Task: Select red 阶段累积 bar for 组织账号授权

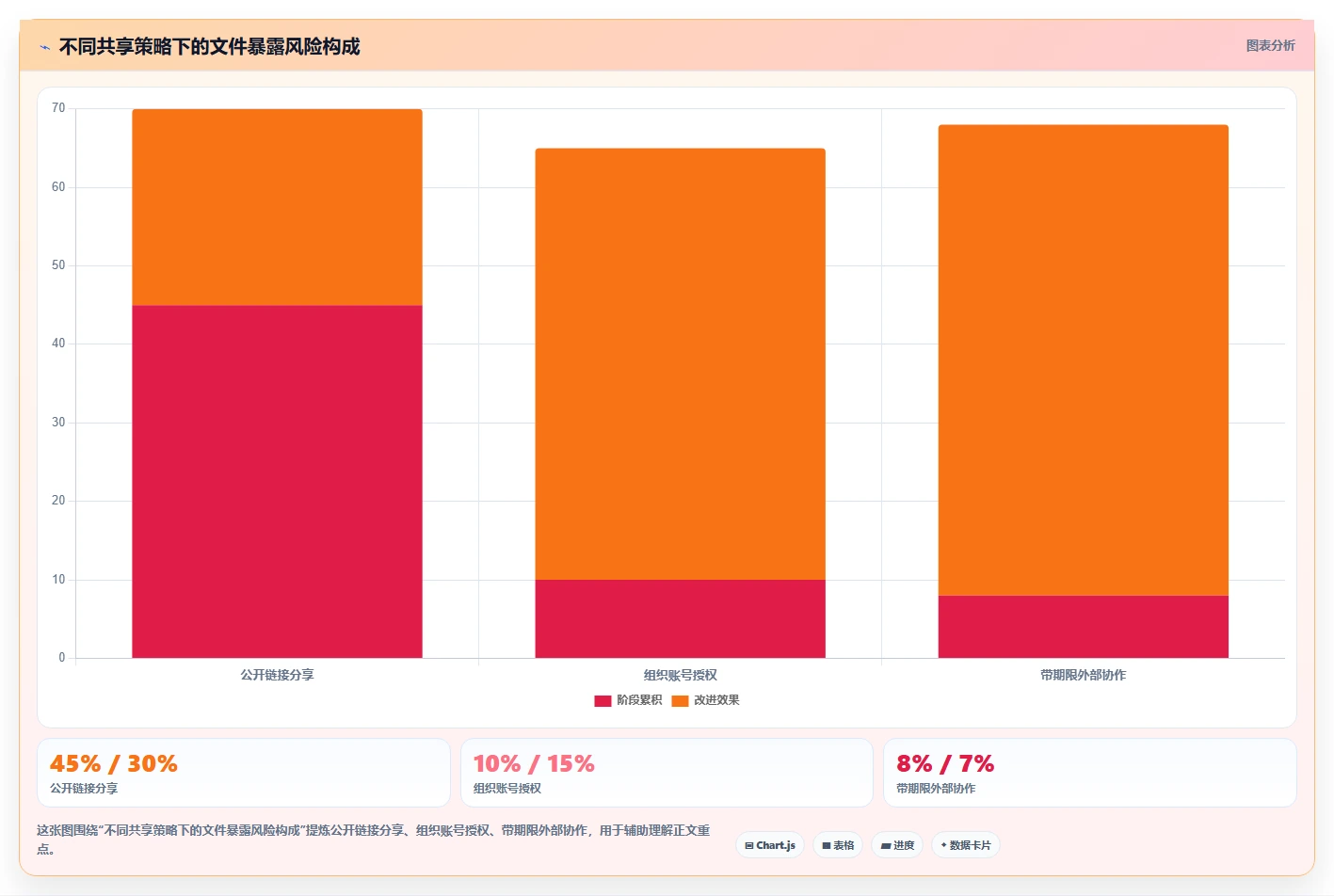Action: tap(680, 618)
